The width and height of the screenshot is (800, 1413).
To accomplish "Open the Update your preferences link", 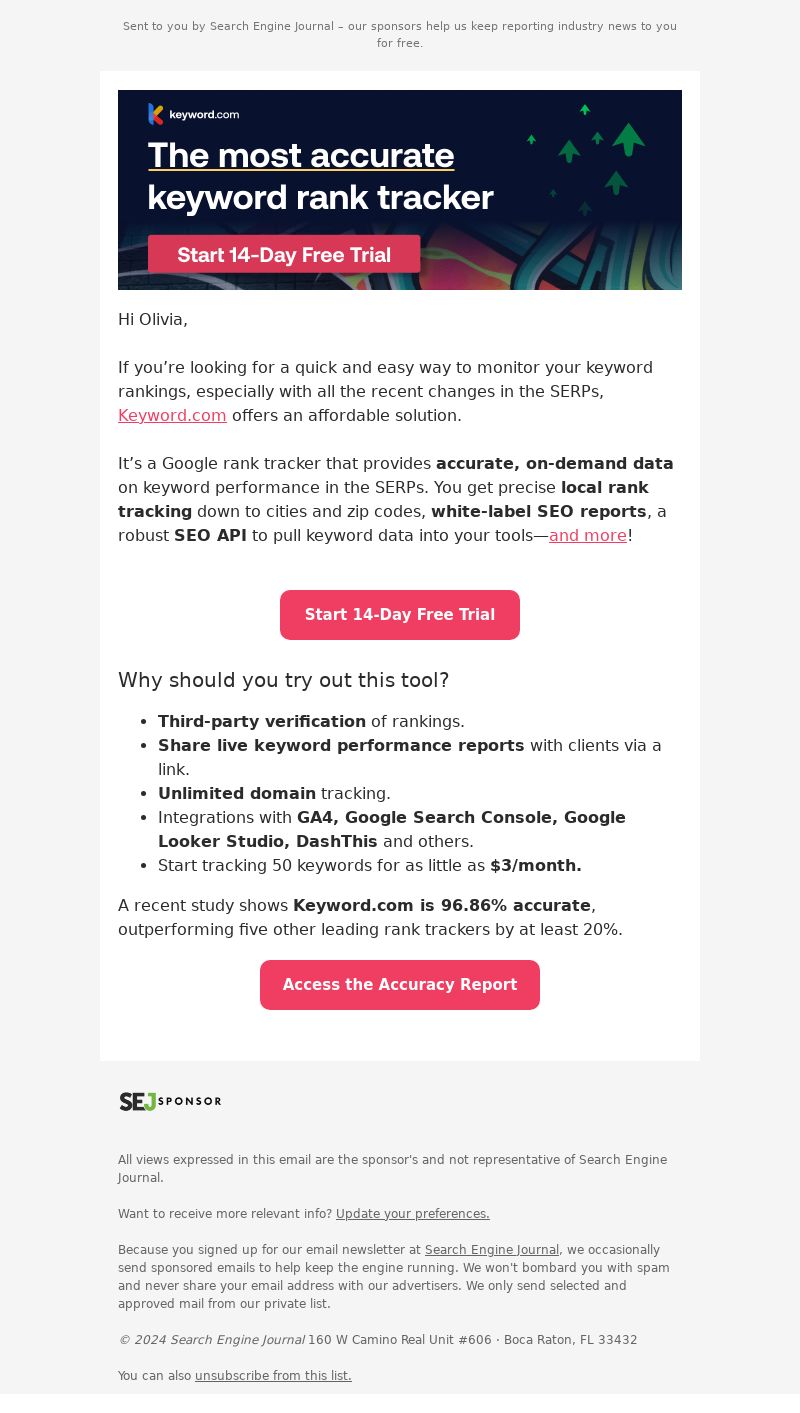I will (x=413, y=1213).
